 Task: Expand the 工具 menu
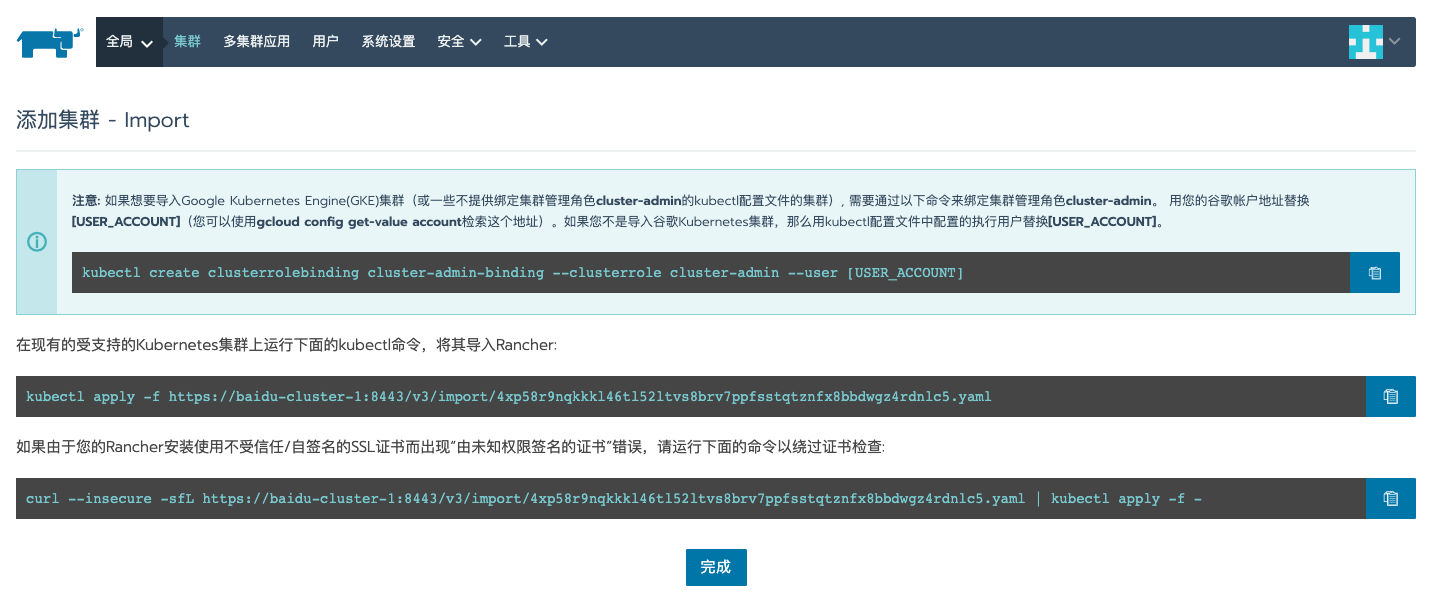click(526, 42)
